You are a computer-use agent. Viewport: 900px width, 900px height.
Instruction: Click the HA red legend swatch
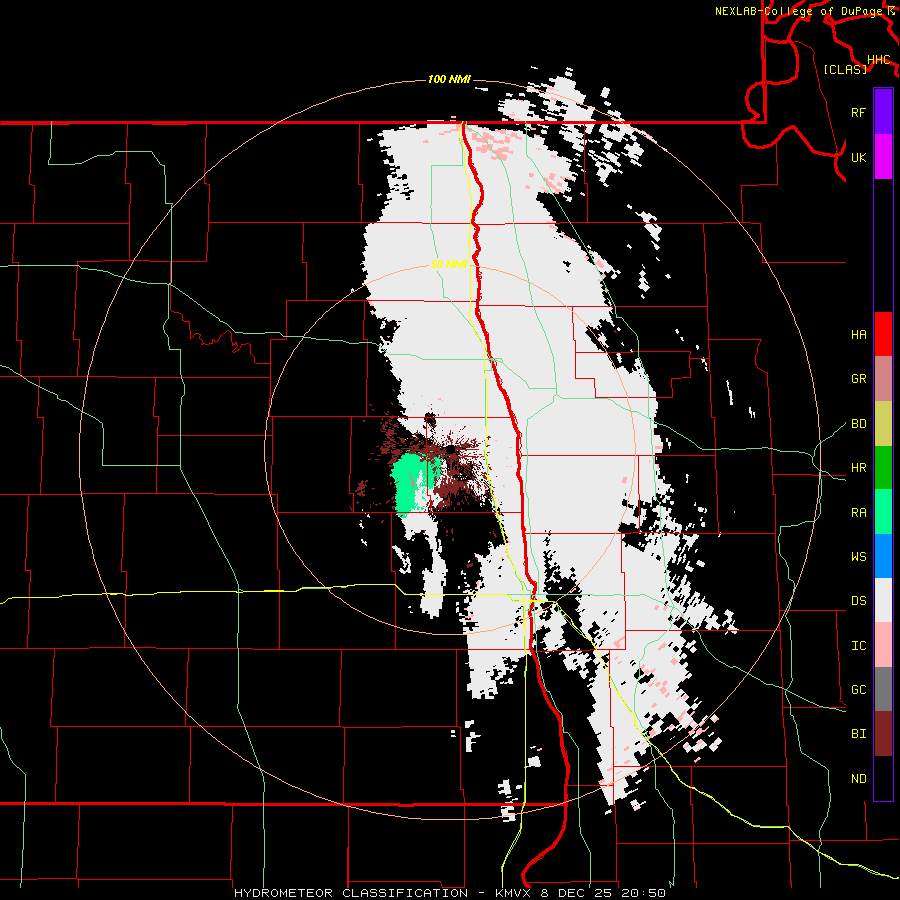(x=883, y=334)
